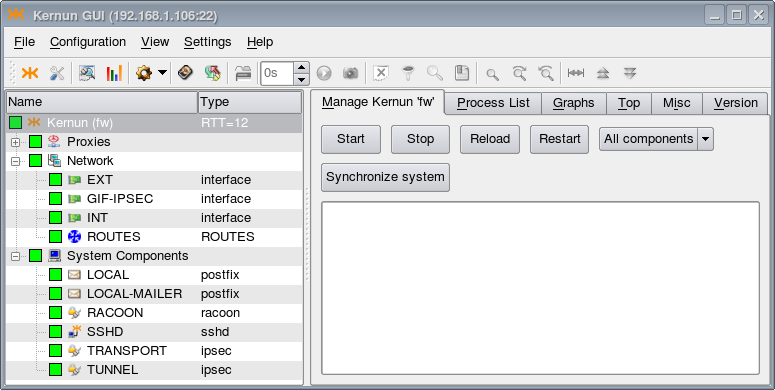Click the round play button icon
Screen dimensions: 775x390
click(324, 74)
